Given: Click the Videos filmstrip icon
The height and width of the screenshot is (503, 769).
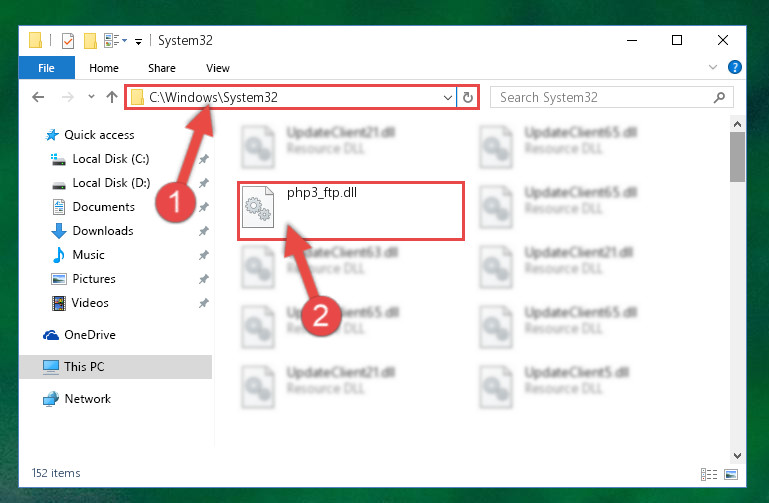Looking at the screenshot, I should click(x=59, y=303).
